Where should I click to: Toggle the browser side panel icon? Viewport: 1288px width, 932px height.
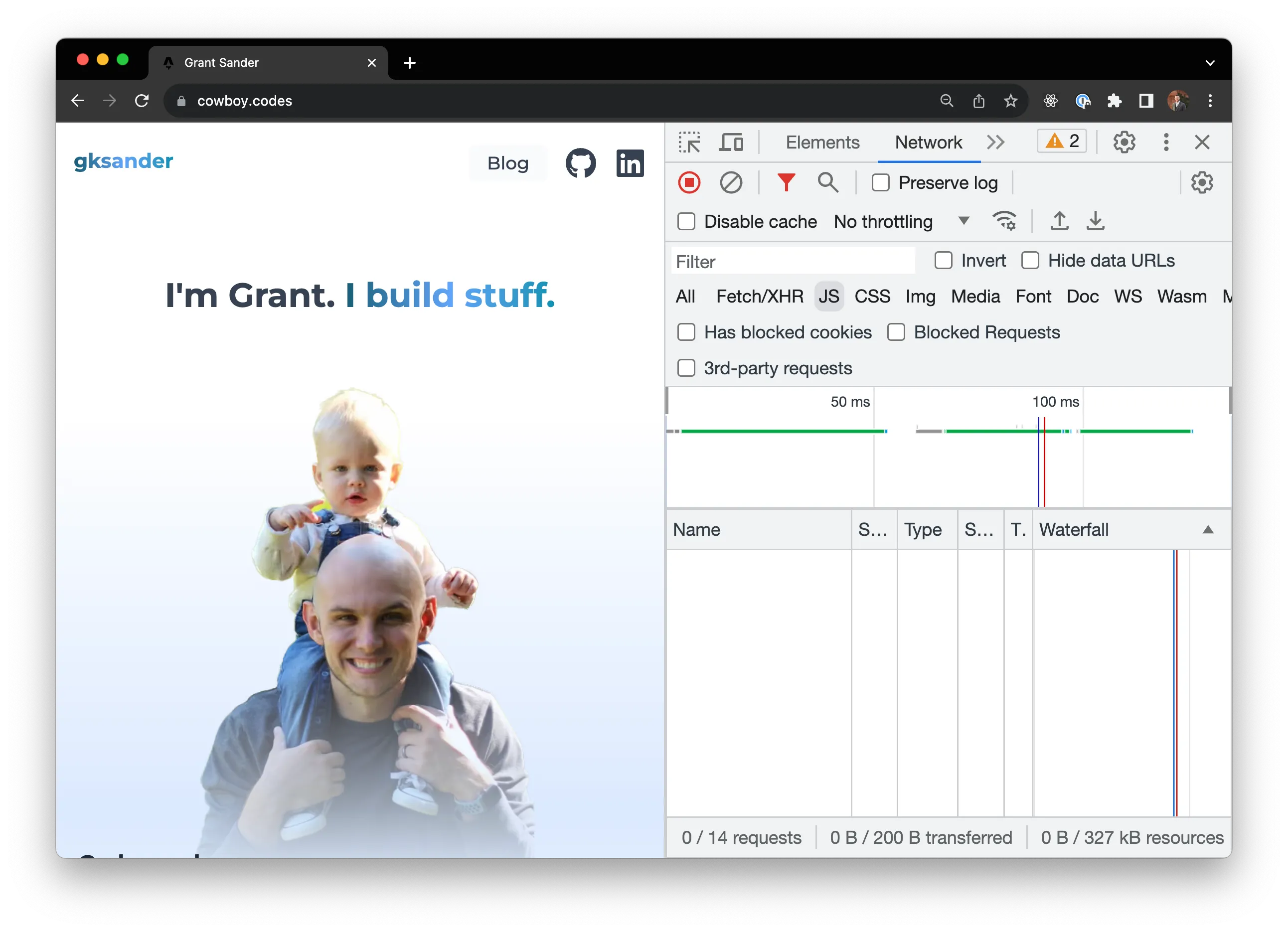pos(1146,101)
